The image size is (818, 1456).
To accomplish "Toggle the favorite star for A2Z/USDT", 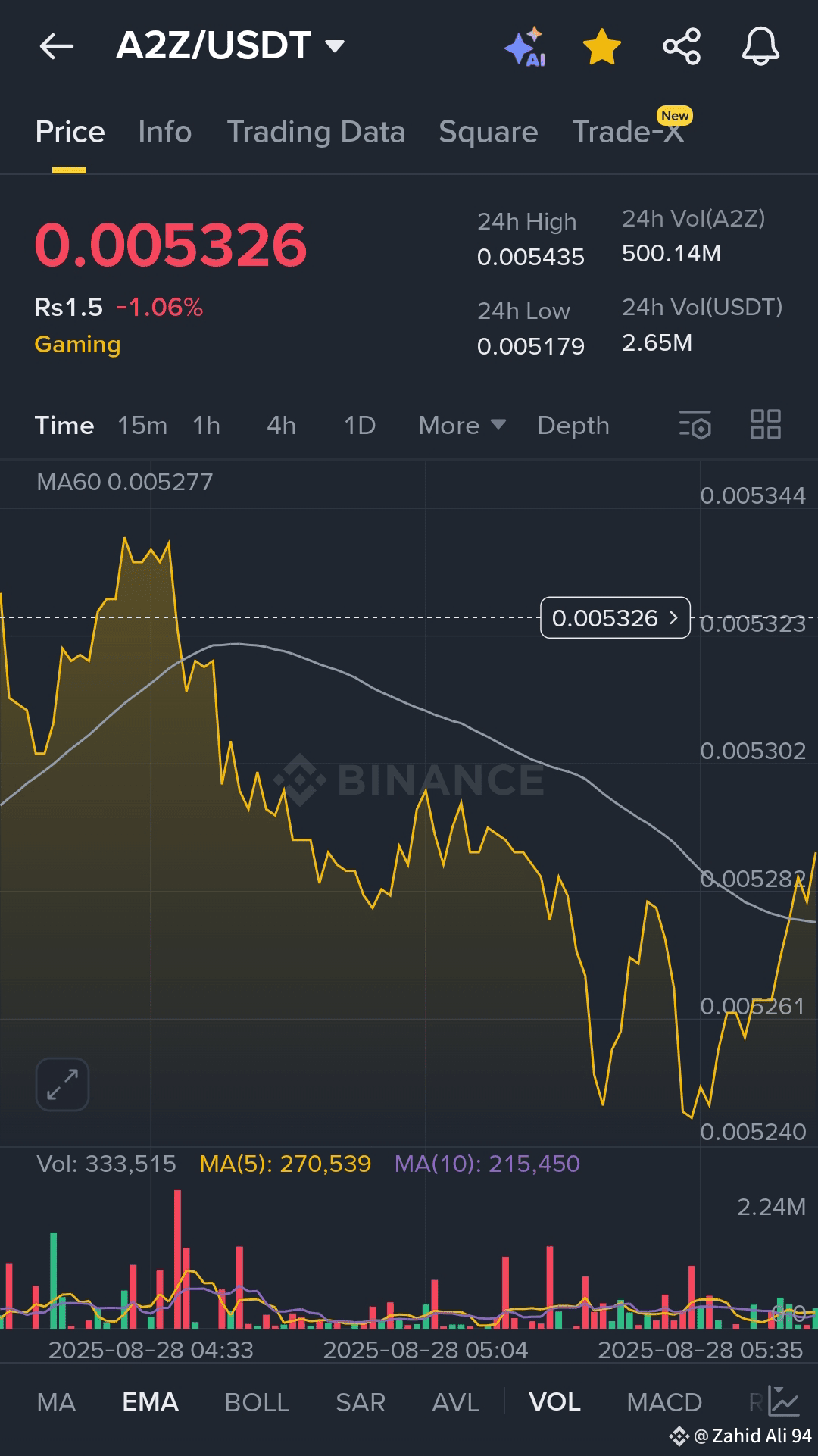I will tap(602, 46).
